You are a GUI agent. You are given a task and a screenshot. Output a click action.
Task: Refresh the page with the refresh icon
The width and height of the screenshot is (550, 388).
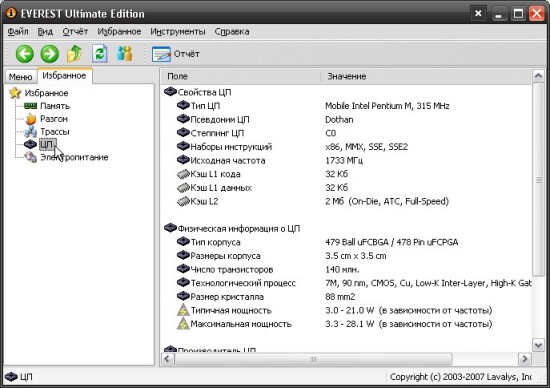point(100,54)
